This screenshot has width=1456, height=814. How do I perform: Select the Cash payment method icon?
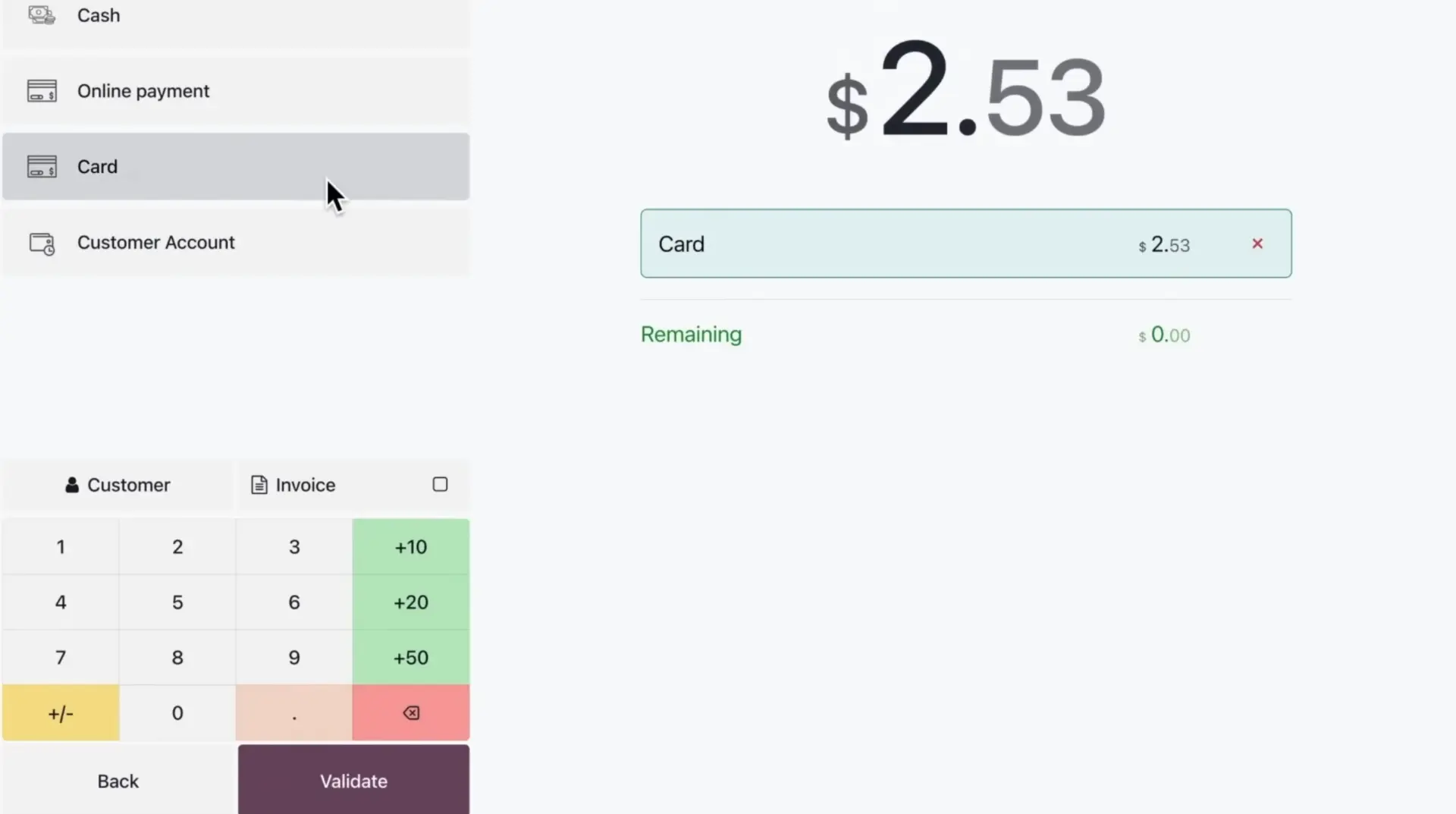pyautogui.click(x=40, y=14)
